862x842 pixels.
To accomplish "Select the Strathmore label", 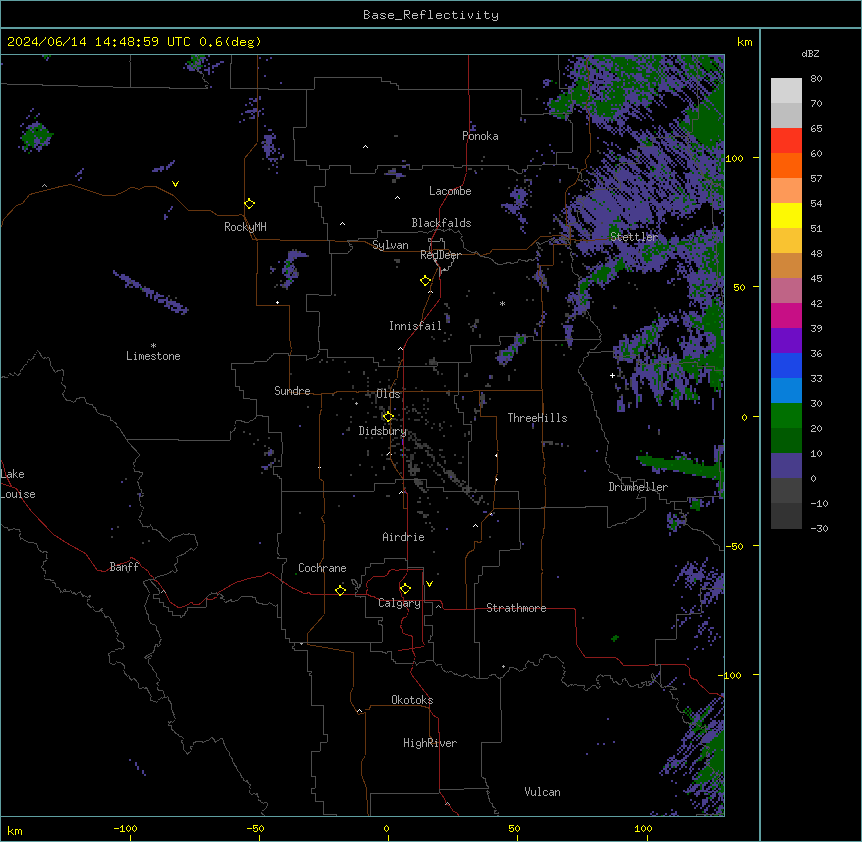I will coord(516,608).
